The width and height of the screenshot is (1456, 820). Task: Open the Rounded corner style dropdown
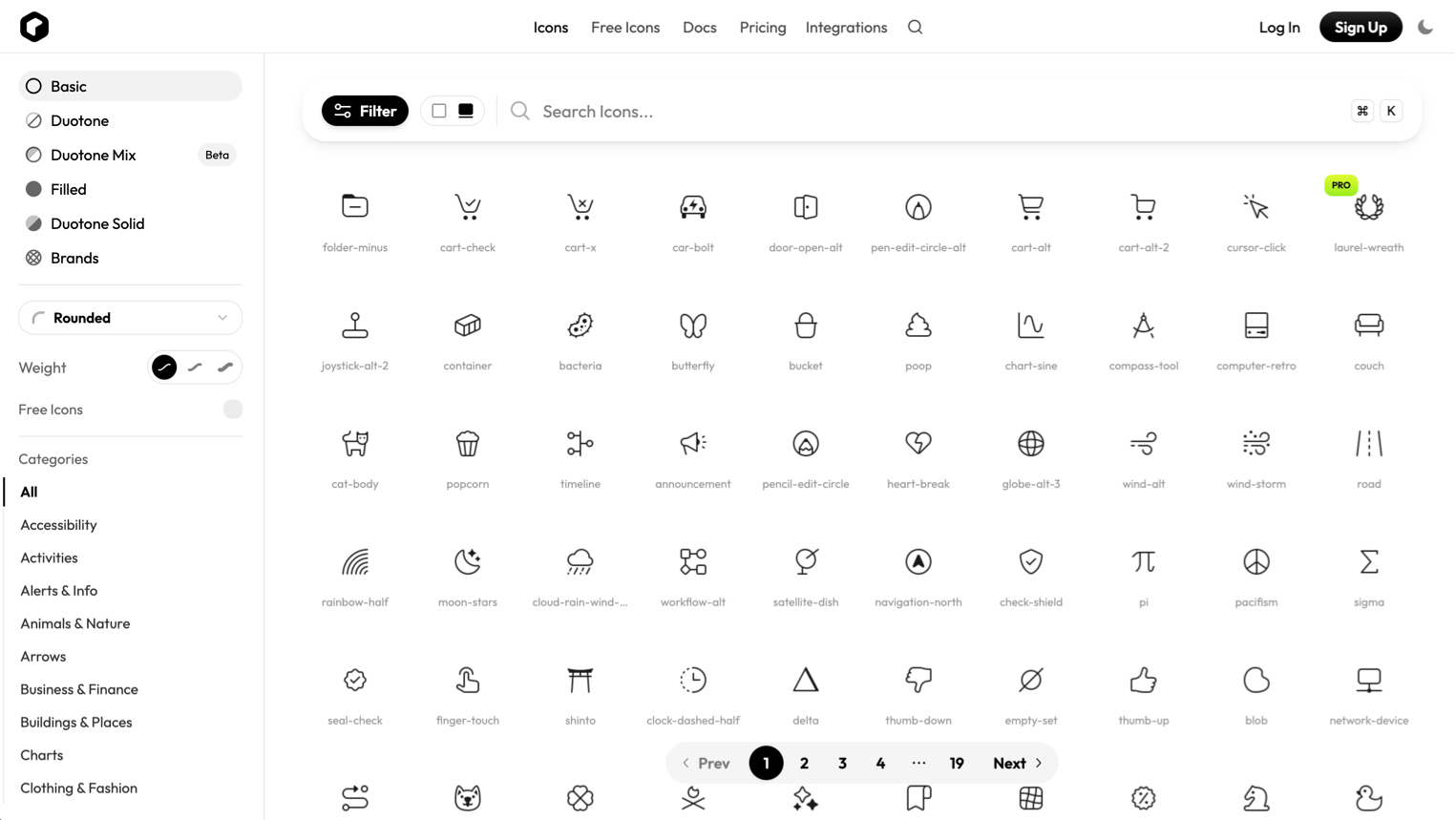point(130,318)
